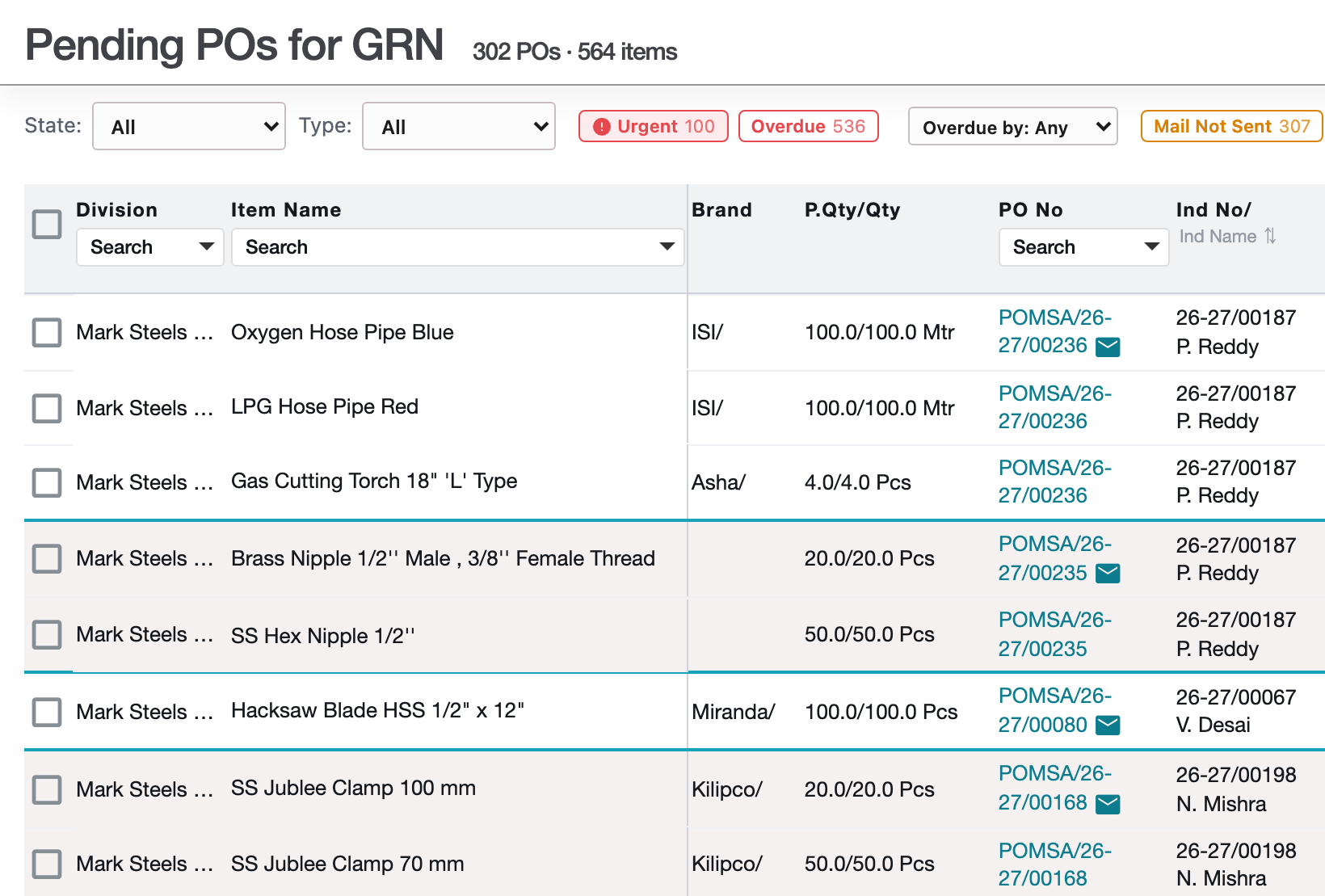Click mail icon beside PO 27/00168
The height and width of the screenshot is (896, 1325).
pyautogui.click(x=1108, y=804)
